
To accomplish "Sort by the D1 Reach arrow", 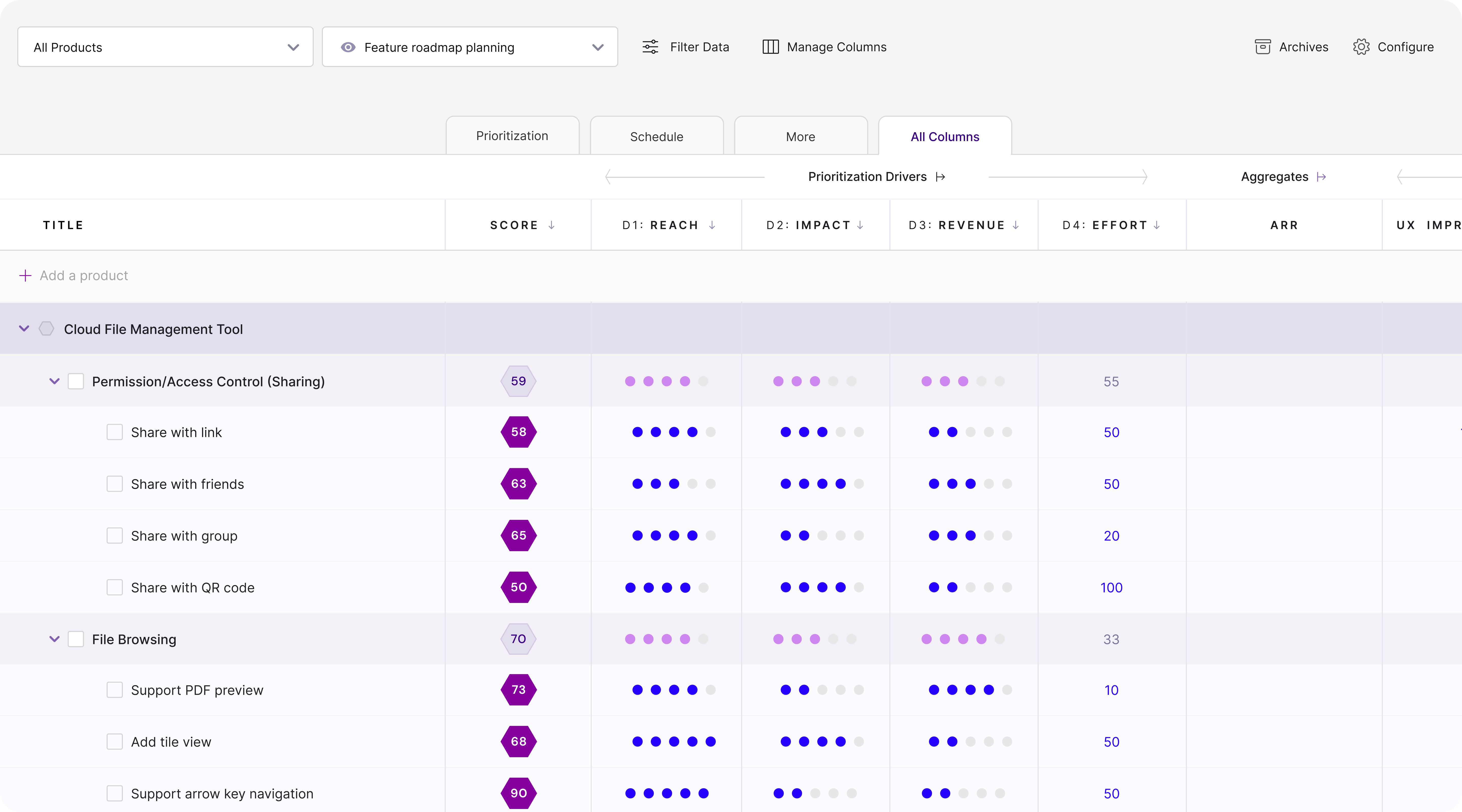I will (712, 225).
